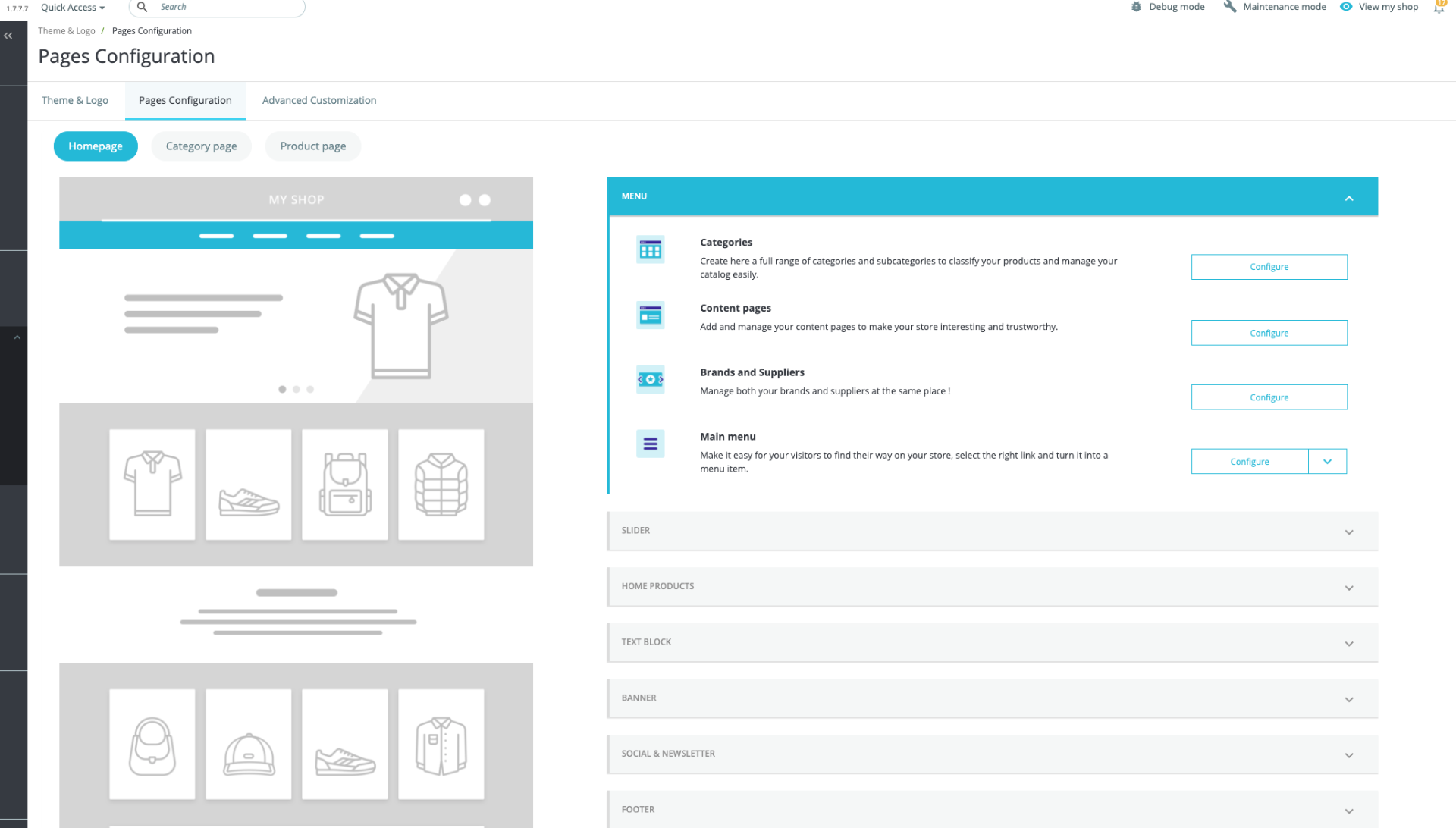Click the Categories grid icon
This screenshot has width=1456, height=828.
(x=650, y=249)
